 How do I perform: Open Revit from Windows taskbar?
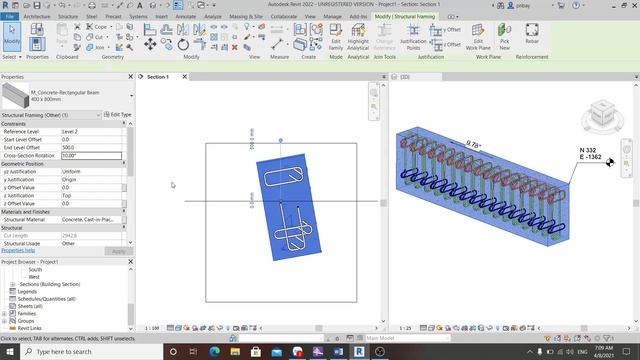359,351
